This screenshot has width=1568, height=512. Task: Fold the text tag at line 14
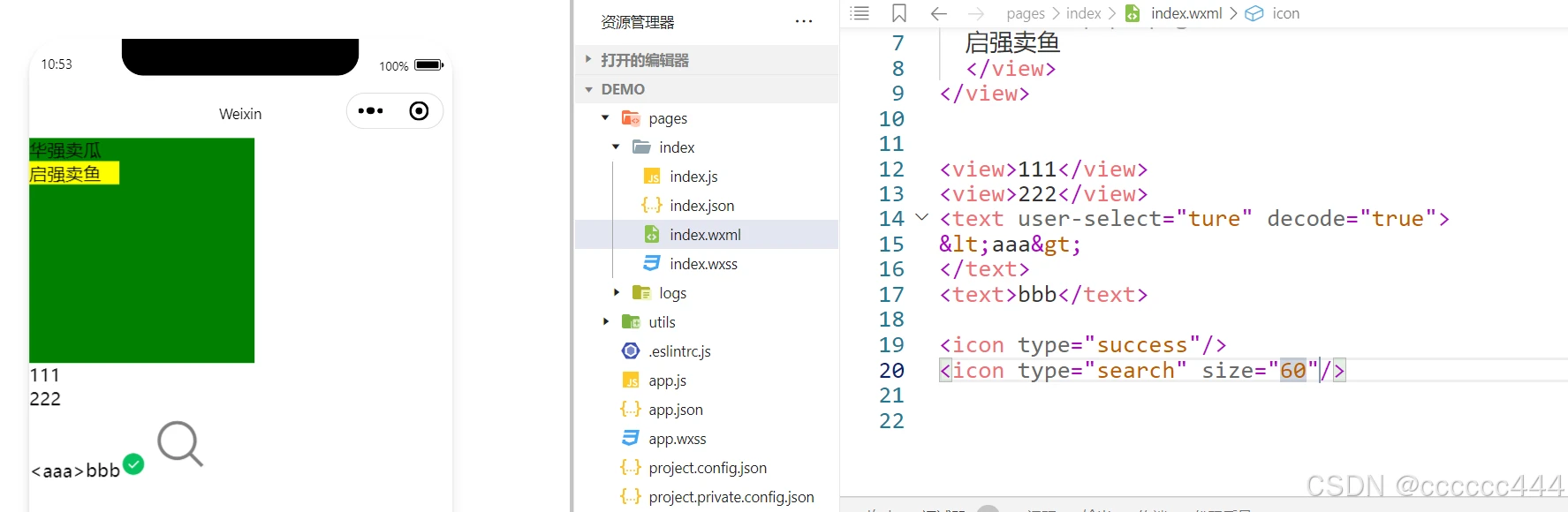click(x=921, y=217)
